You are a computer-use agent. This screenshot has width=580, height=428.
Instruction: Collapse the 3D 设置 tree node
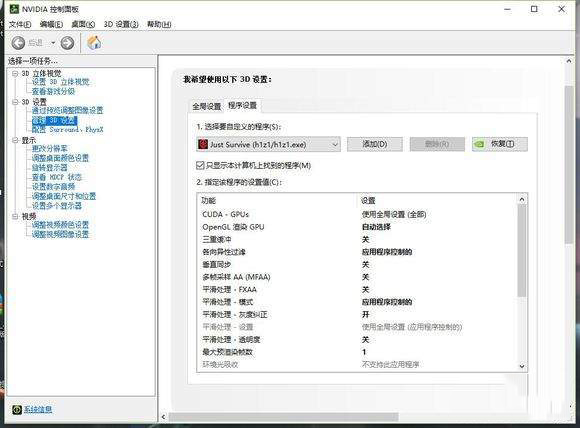(15, 102)
